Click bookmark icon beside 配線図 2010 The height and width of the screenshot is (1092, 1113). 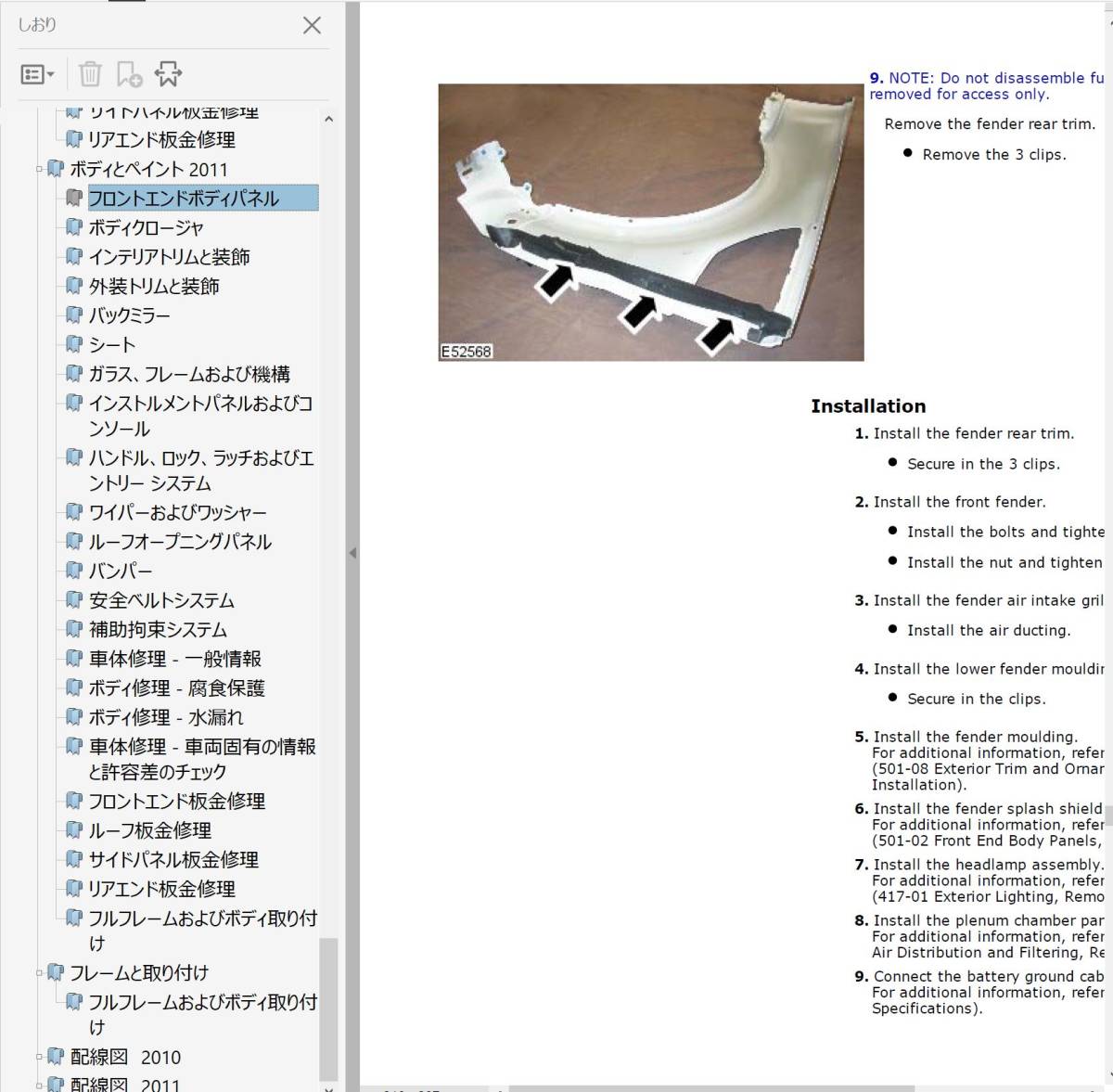pos(56,1057)
